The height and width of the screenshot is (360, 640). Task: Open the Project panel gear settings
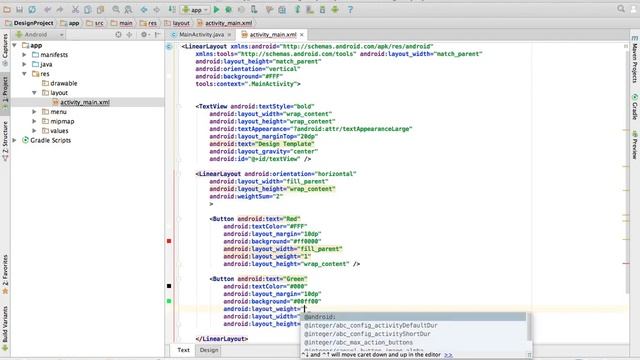tap(144, 35)
